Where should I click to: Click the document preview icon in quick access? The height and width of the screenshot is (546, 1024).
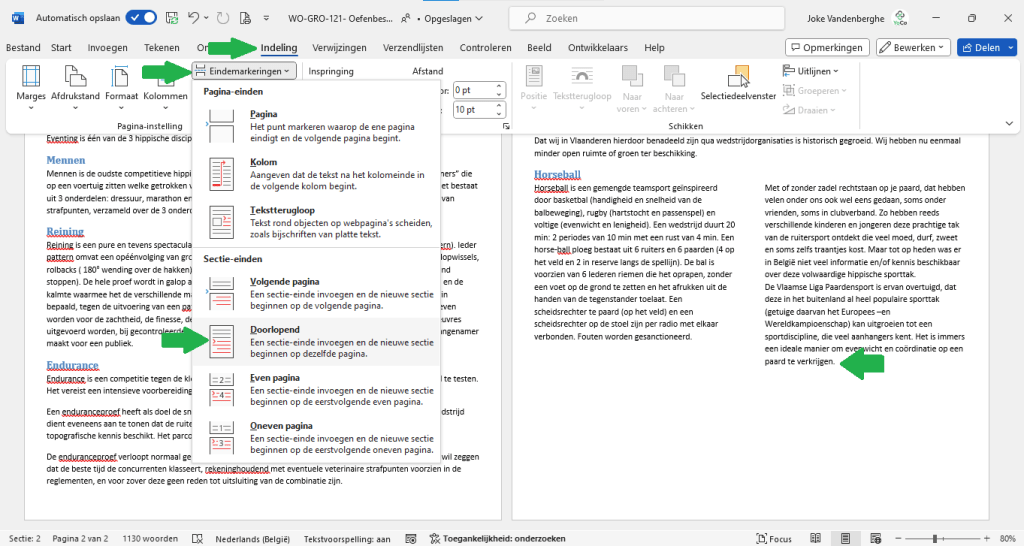click(x=246, y=18)
